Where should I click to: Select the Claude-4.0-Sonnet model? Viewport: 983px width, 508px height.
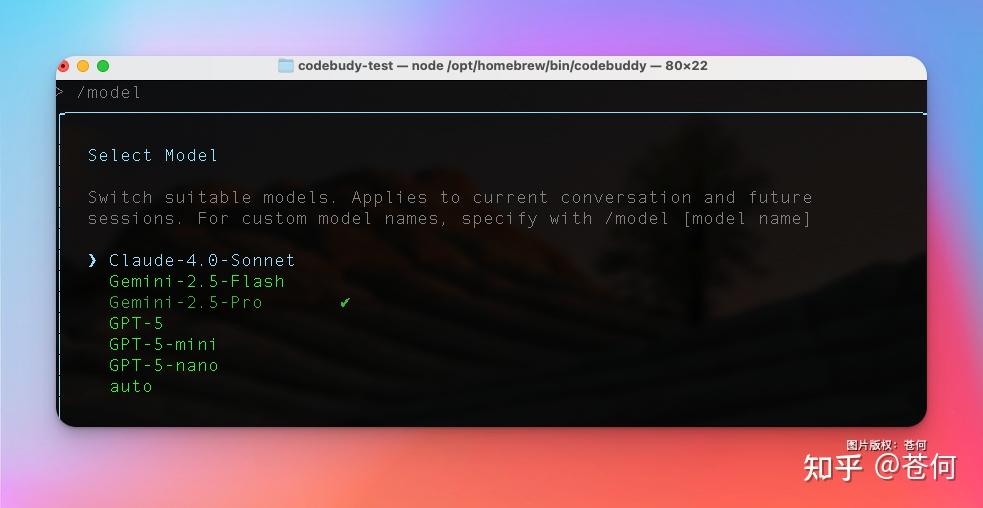click(x=201, y=260)
